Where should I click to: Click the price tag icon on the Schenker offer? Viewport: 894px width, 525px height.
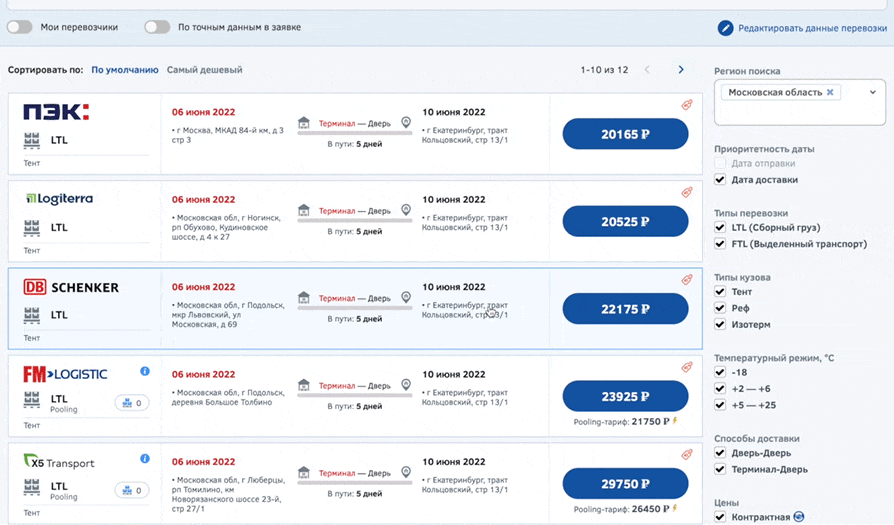(687, 279)
